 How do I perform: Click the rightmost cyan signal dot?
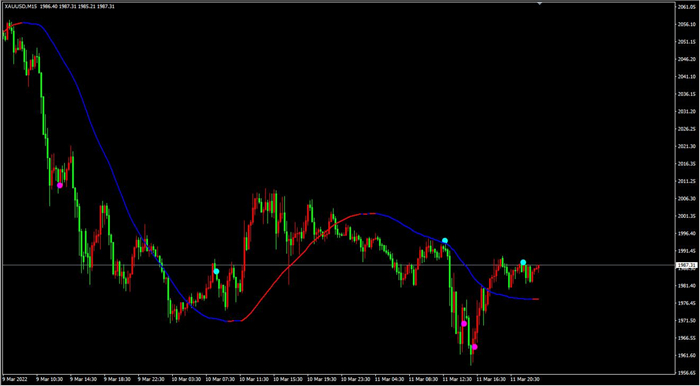(x=523, y=262)
